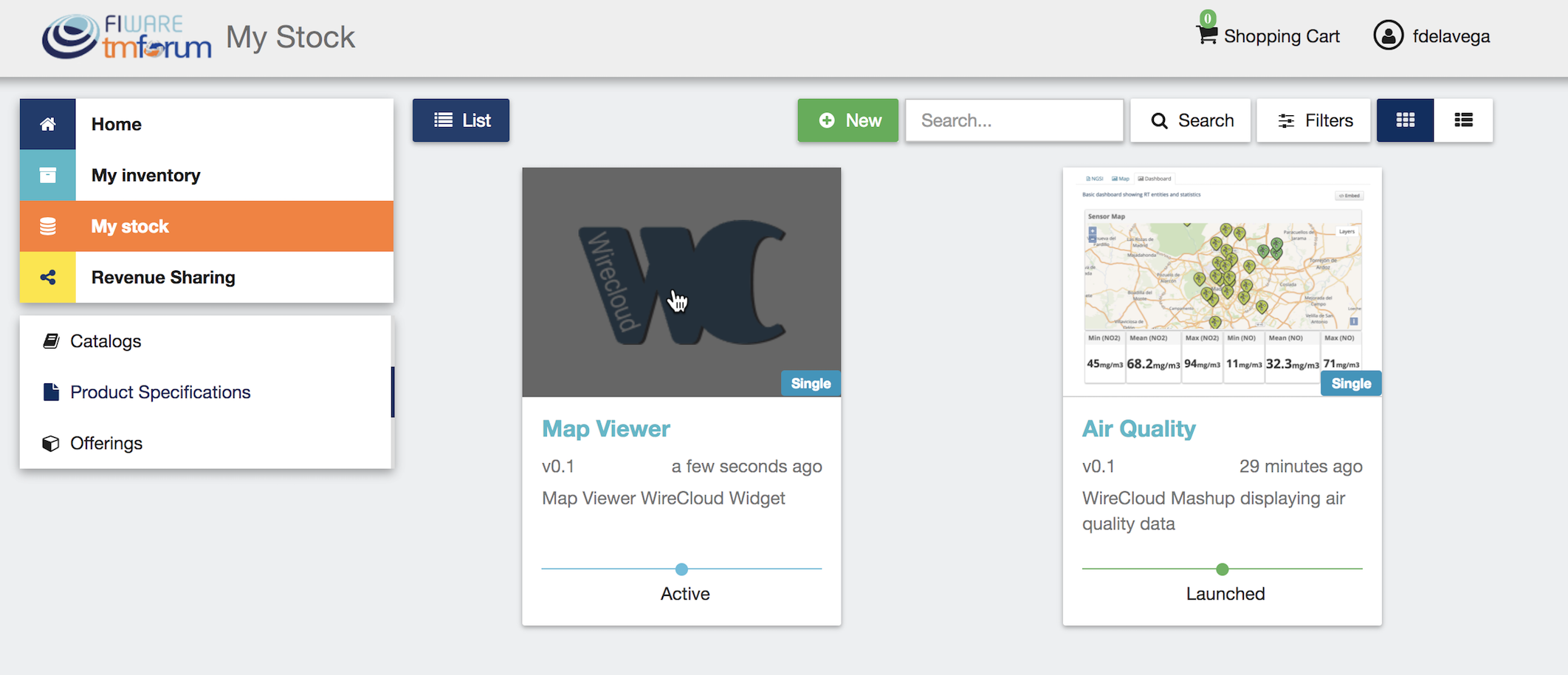The width and height of the screenshot is (1568, 675).
Task: Click the Air Quality lifecycle status dot
Action: click(x=1223, y=569)
